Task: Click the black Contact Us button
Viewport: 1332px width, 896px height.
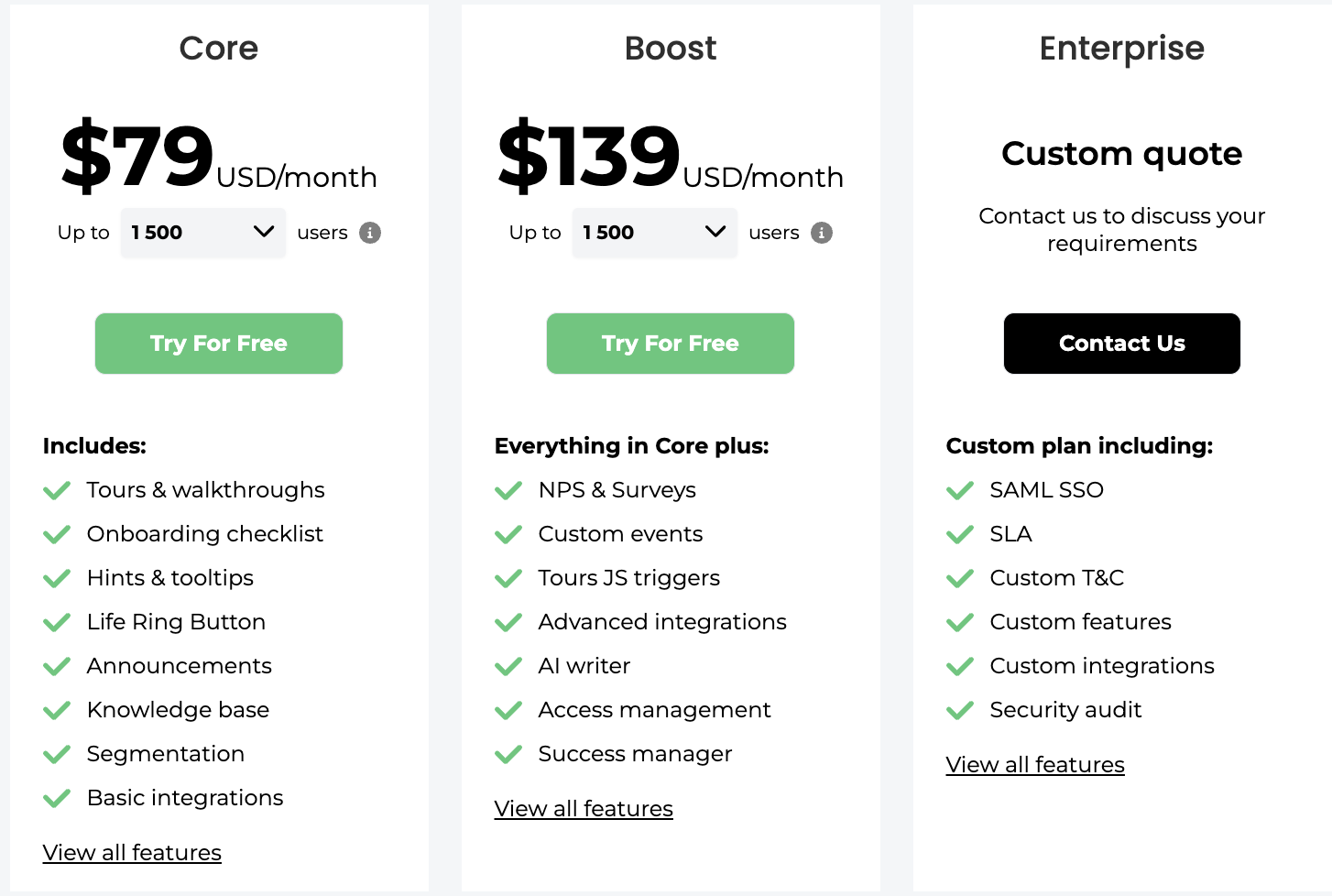Action: click(1122, 344)
